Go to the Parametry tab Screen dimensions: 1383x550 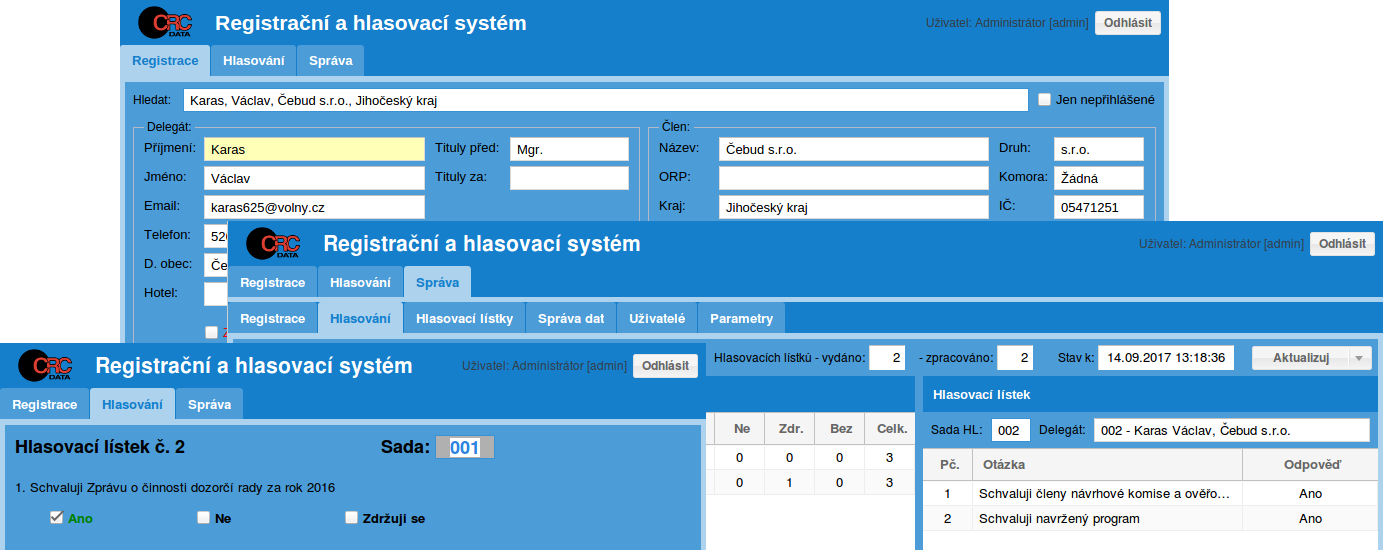click(x=741, y=319)
